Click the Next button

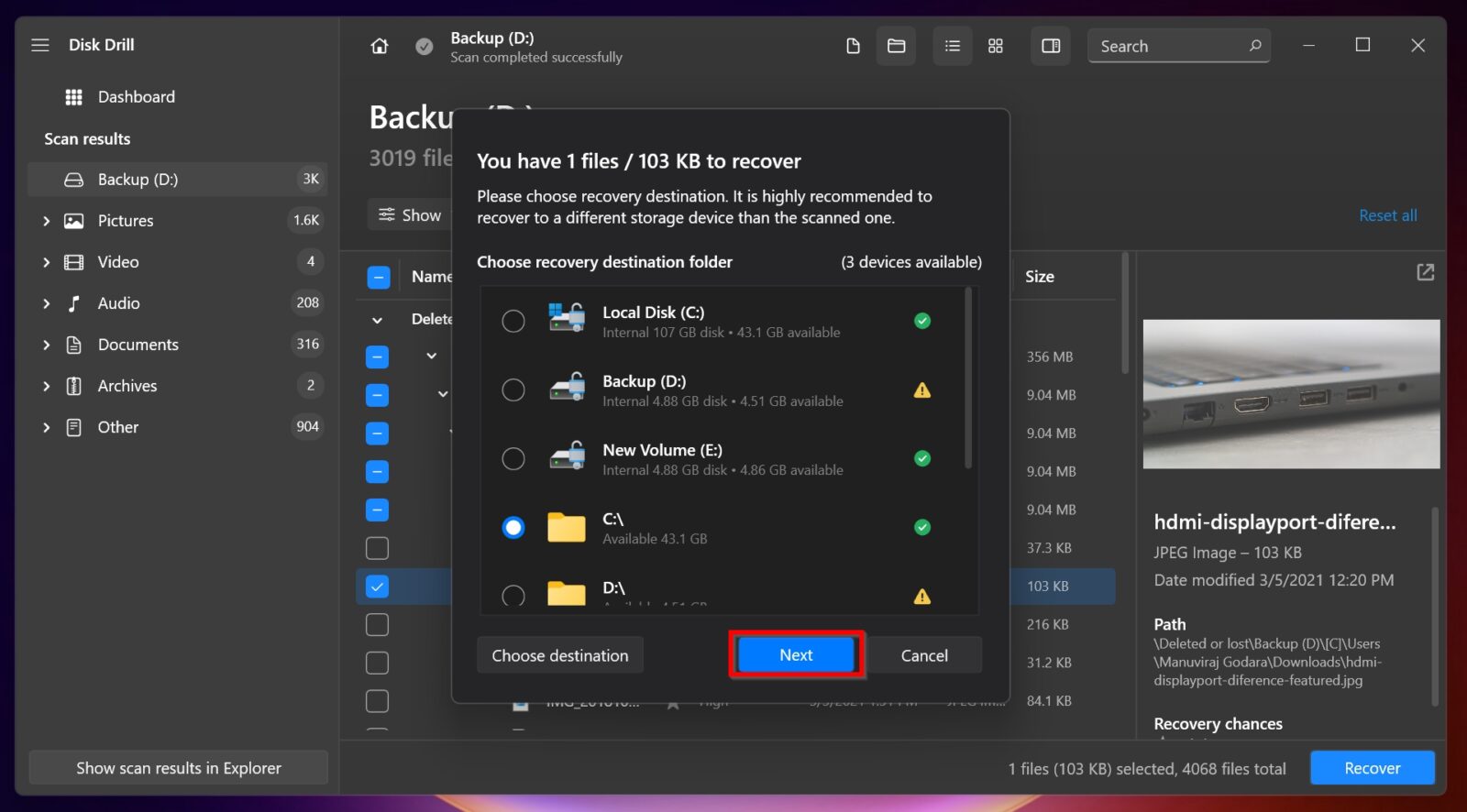796,655
